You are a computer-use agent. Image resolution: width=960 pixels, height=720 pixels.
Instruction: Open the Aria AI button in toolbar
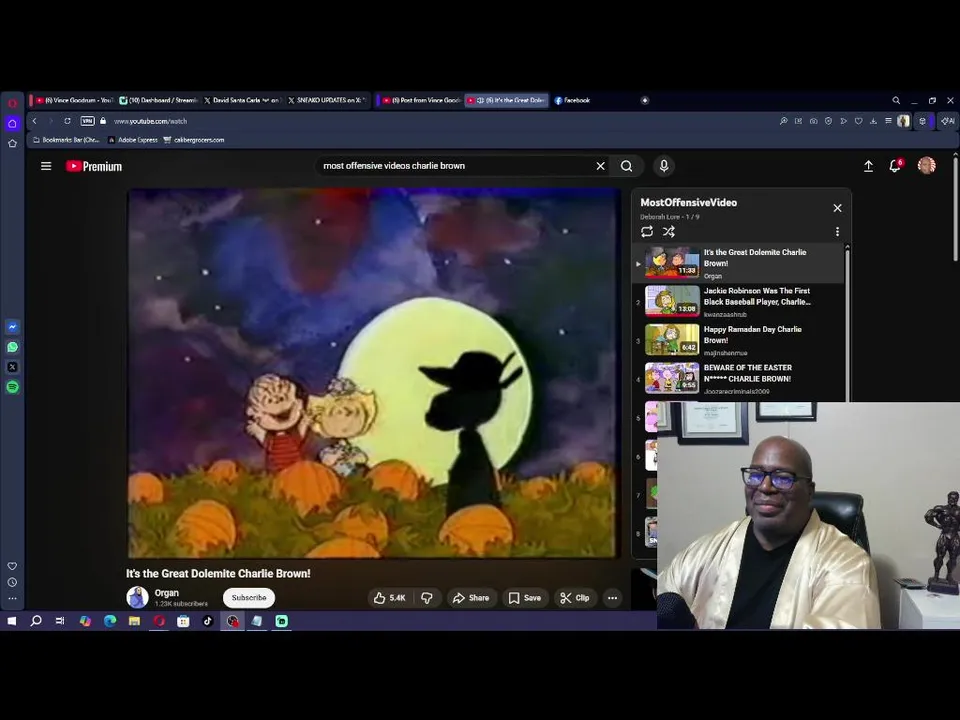(948, 121)
